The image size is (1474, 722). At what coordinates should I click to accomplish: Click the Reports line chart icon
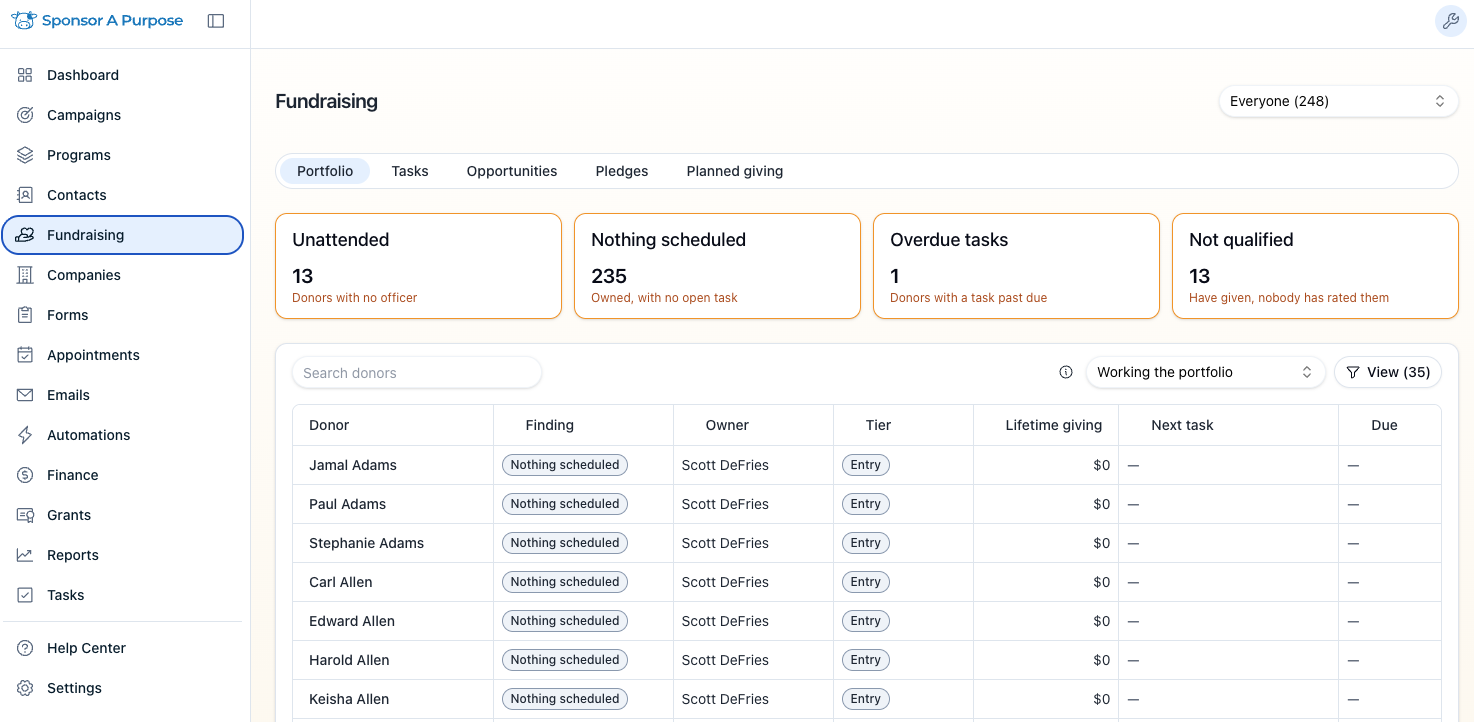click(x=25, y=555)
